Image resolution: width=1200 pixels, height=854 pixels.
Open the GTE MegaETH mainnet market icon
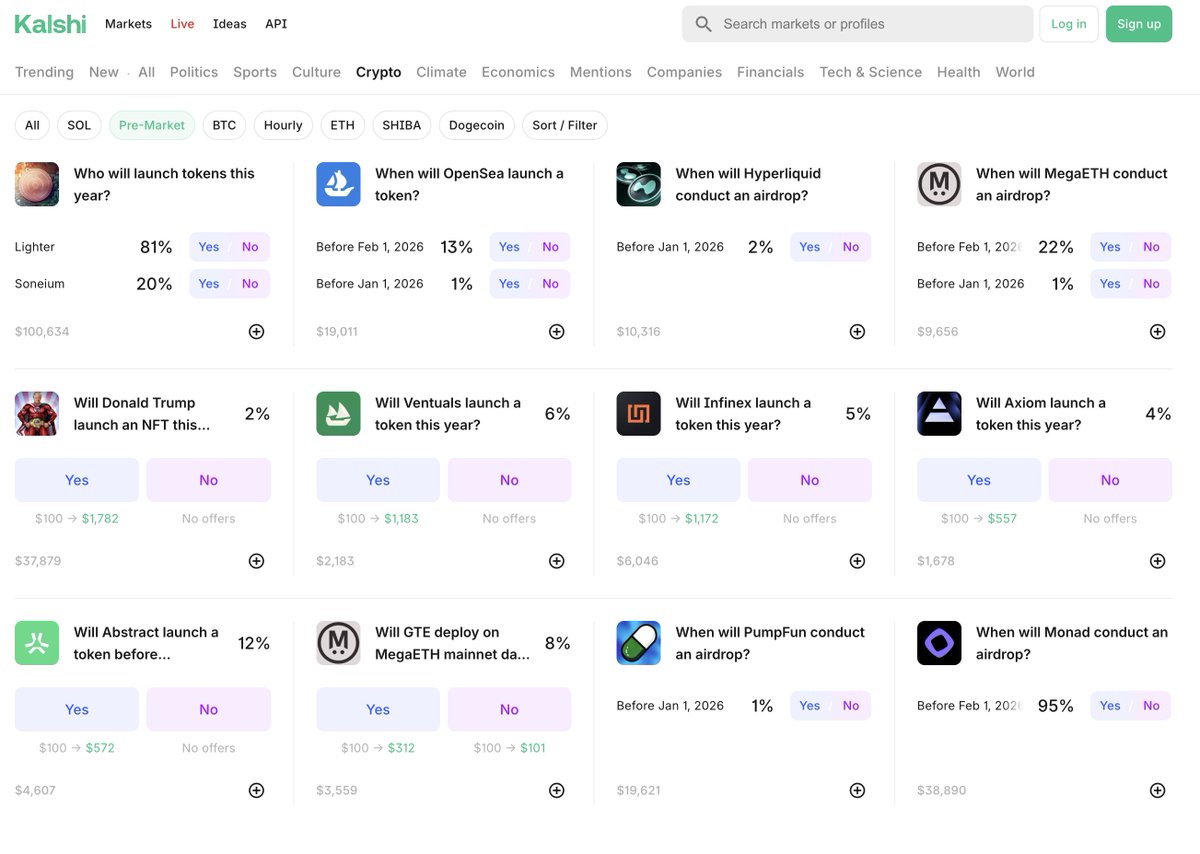(x=338, y=643)
